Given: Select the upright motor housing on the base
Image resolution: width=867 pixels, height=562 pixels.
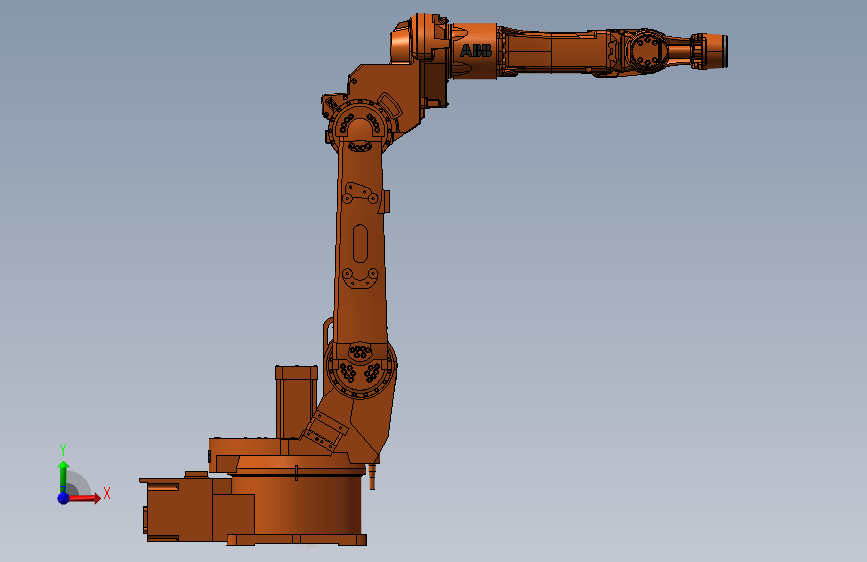Looking at the screenshot, I should pos(296,402).
